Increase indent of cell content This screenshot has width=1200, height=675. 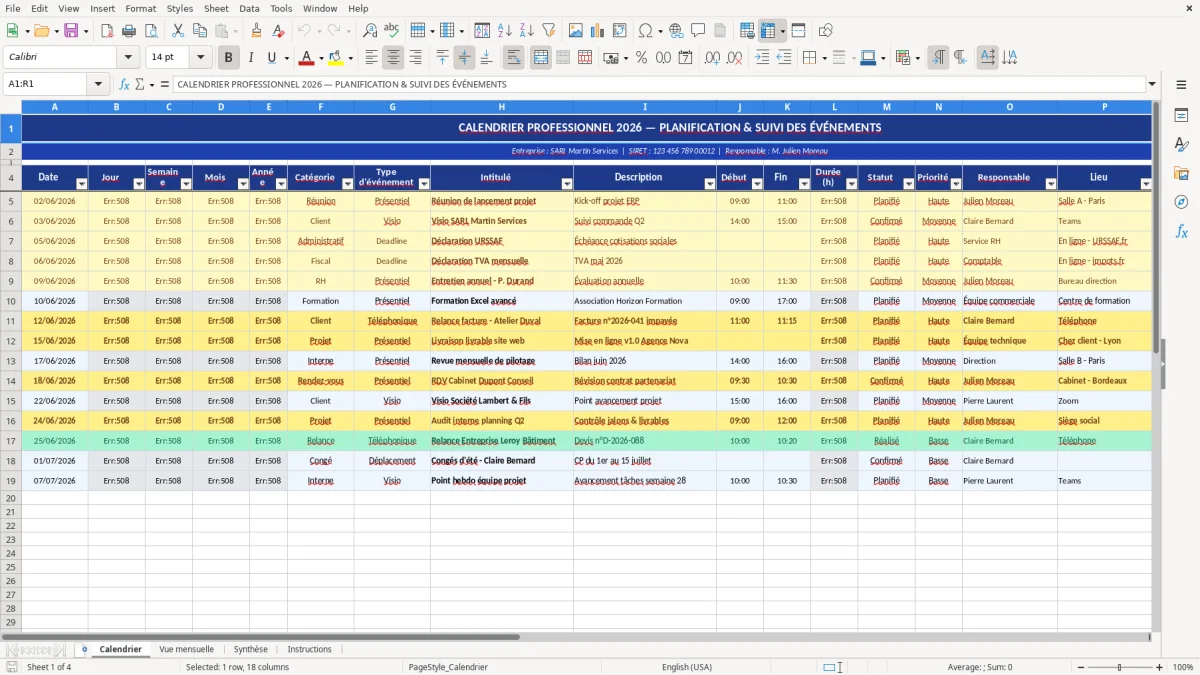coord(762,58)
